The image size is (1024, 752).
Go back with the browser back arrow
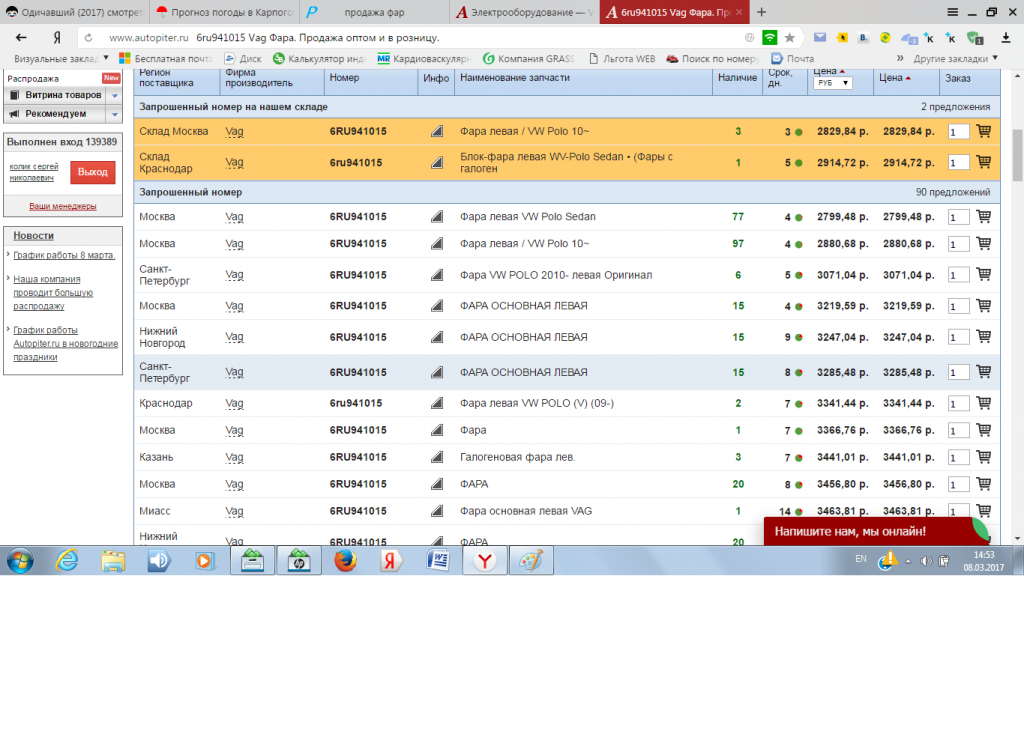click(21, 38)
